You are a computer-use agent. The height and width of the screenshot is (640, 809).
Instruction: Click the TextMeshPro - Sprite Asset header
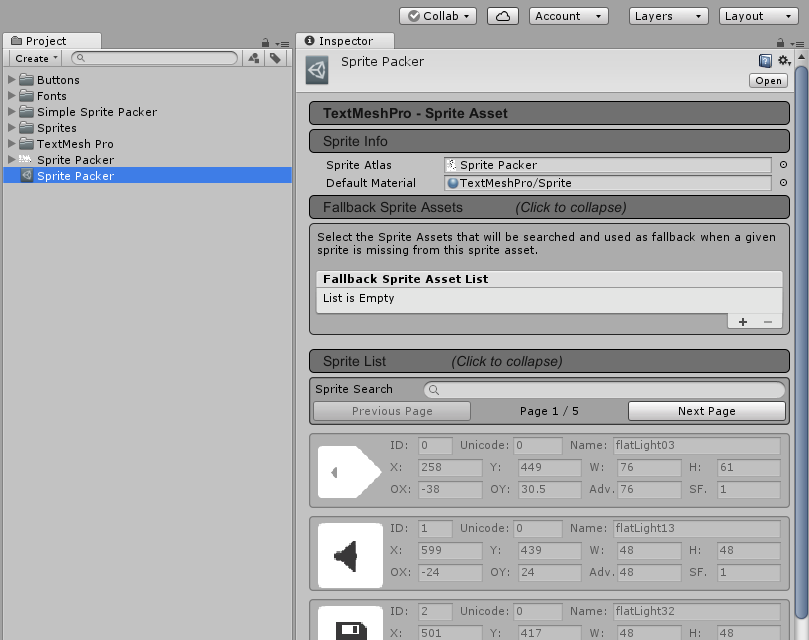[549, 113]
